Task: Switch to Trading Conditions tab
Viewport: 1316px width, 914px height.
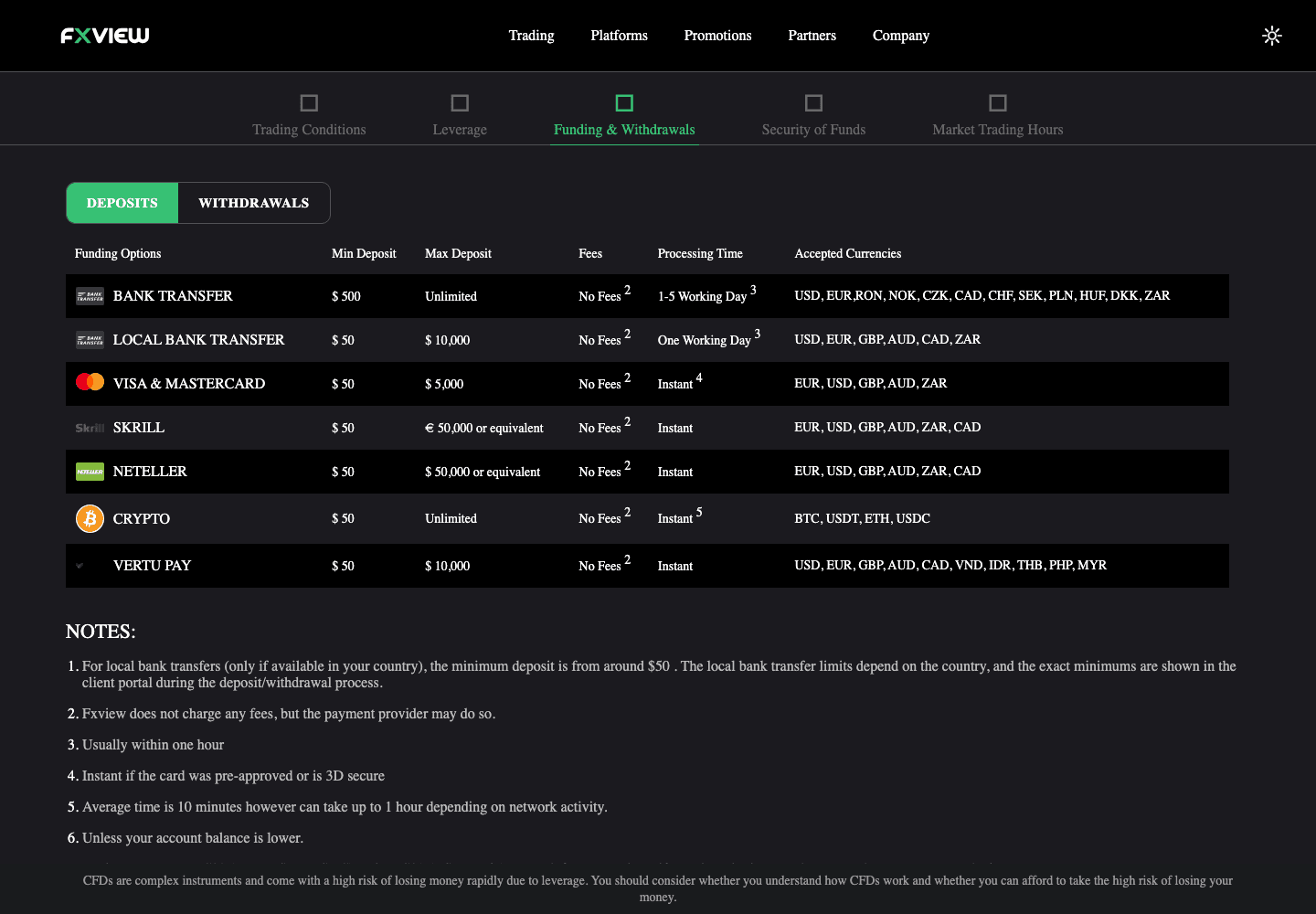Action: coord(309,130)
